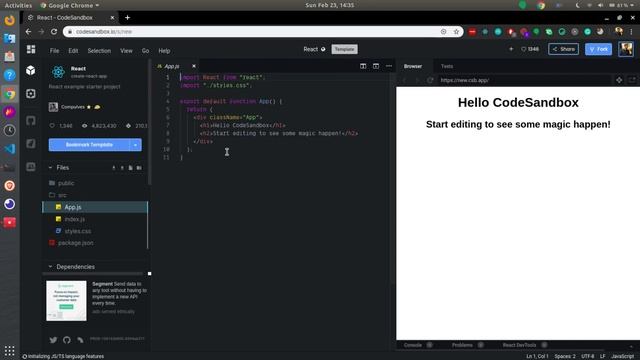Click the Segment ad thumbnail
Screen dimensions: 640x360
point(66,300)
